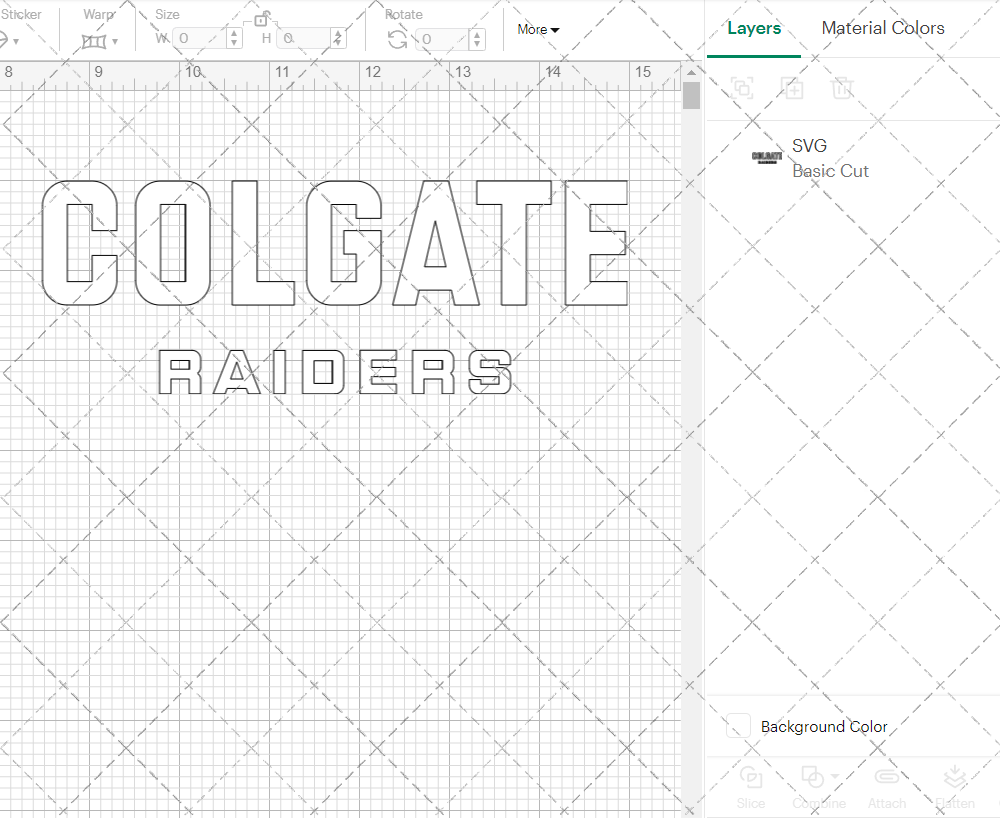The image size is (1000, 818).
Task: Select the SVG Basic Cut layer thumbnail
Action: click(765, 157)
